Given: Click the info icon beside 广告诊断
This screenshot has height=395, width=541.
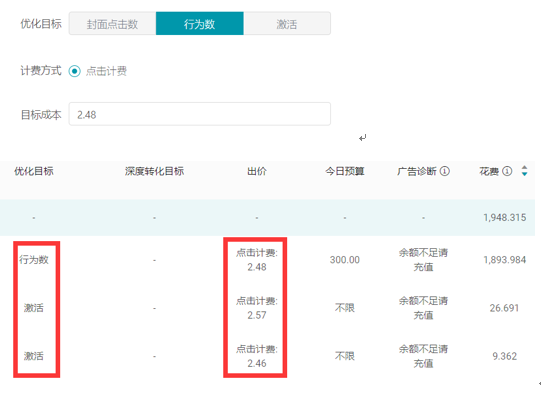Looking at the screenshot, I should [x=445, y=171].
